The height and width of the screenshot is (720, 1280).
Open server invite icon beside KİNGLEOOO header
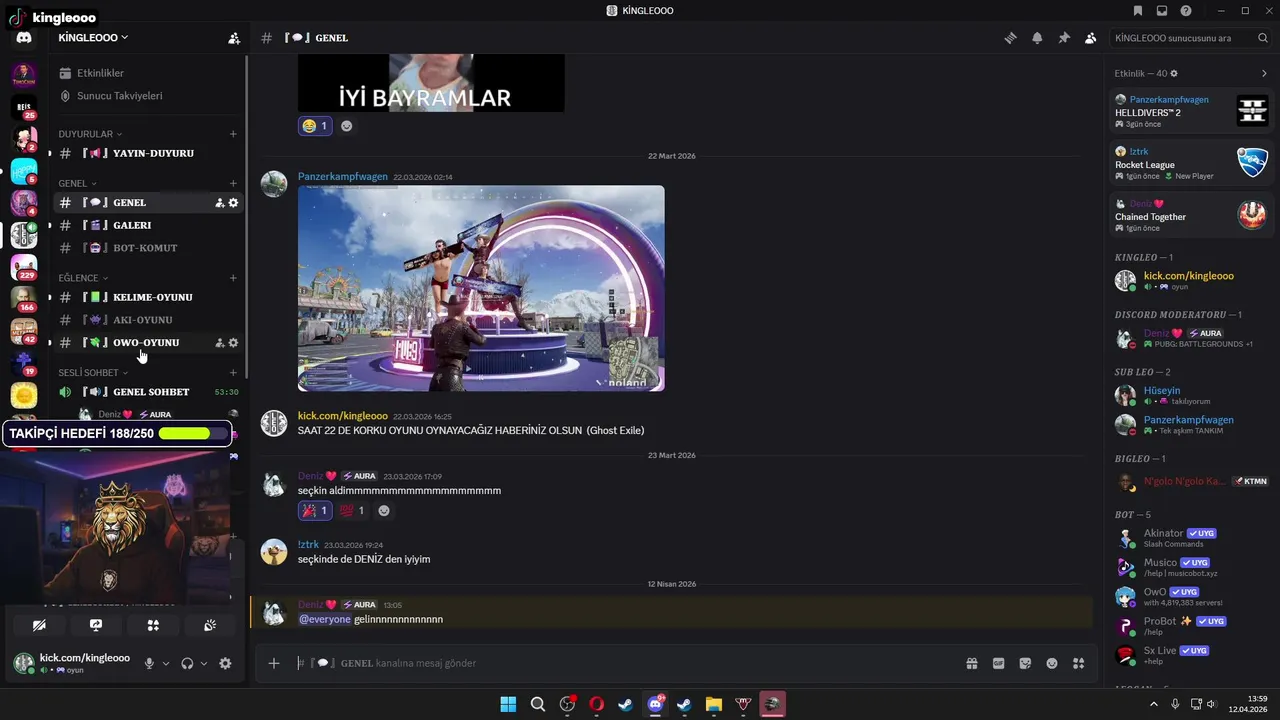click(234, 38)
